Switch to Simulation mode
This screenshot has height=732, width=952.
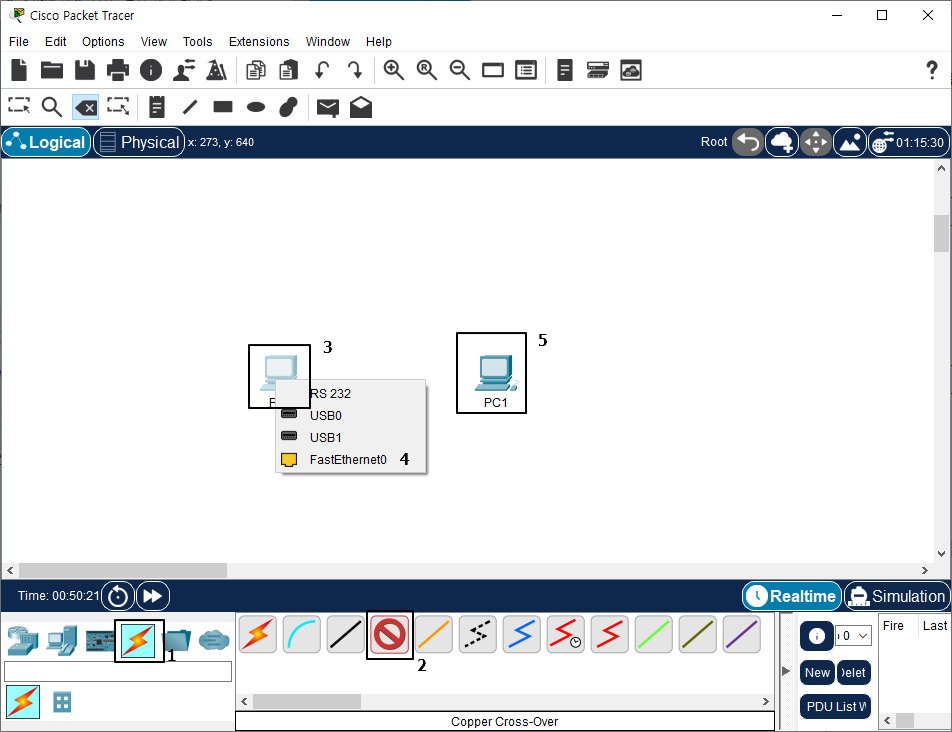click(897, 596)
